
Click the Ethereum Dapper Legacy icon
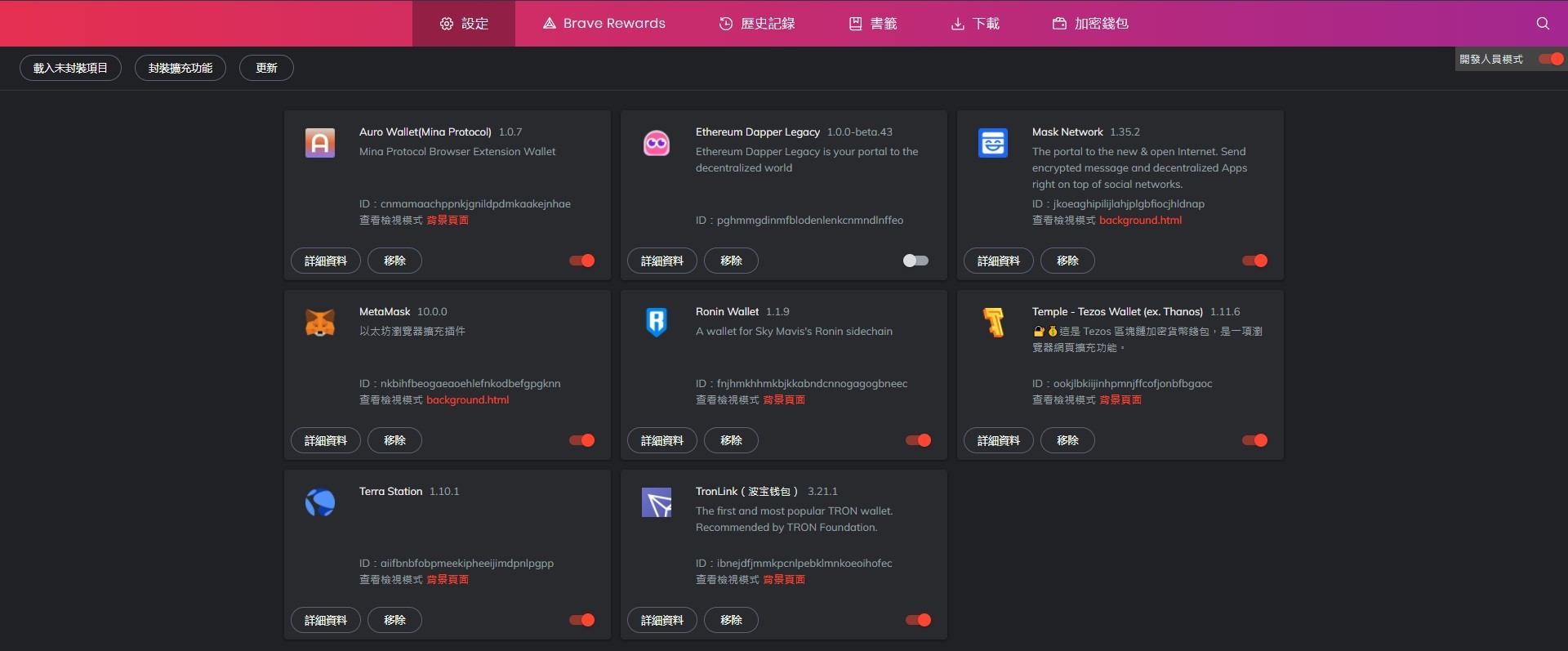click(657, 143)
